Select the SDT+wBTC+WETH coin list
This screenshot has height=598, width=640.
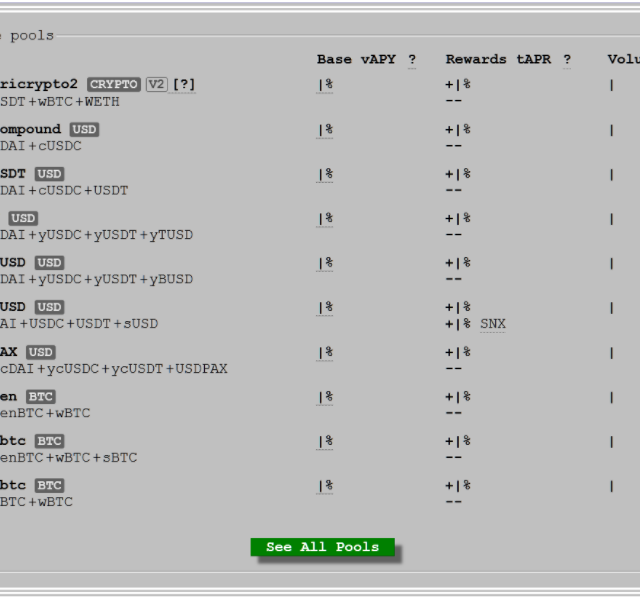60,102
